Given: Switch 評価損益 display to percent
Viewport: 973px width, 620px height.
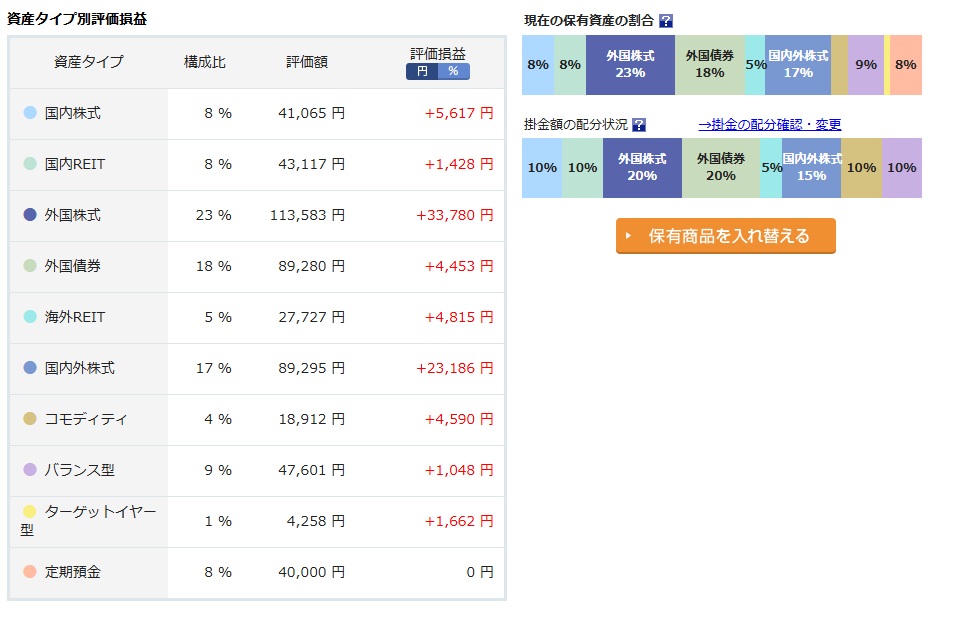Looking at the screenshot, I should point(454,71).
